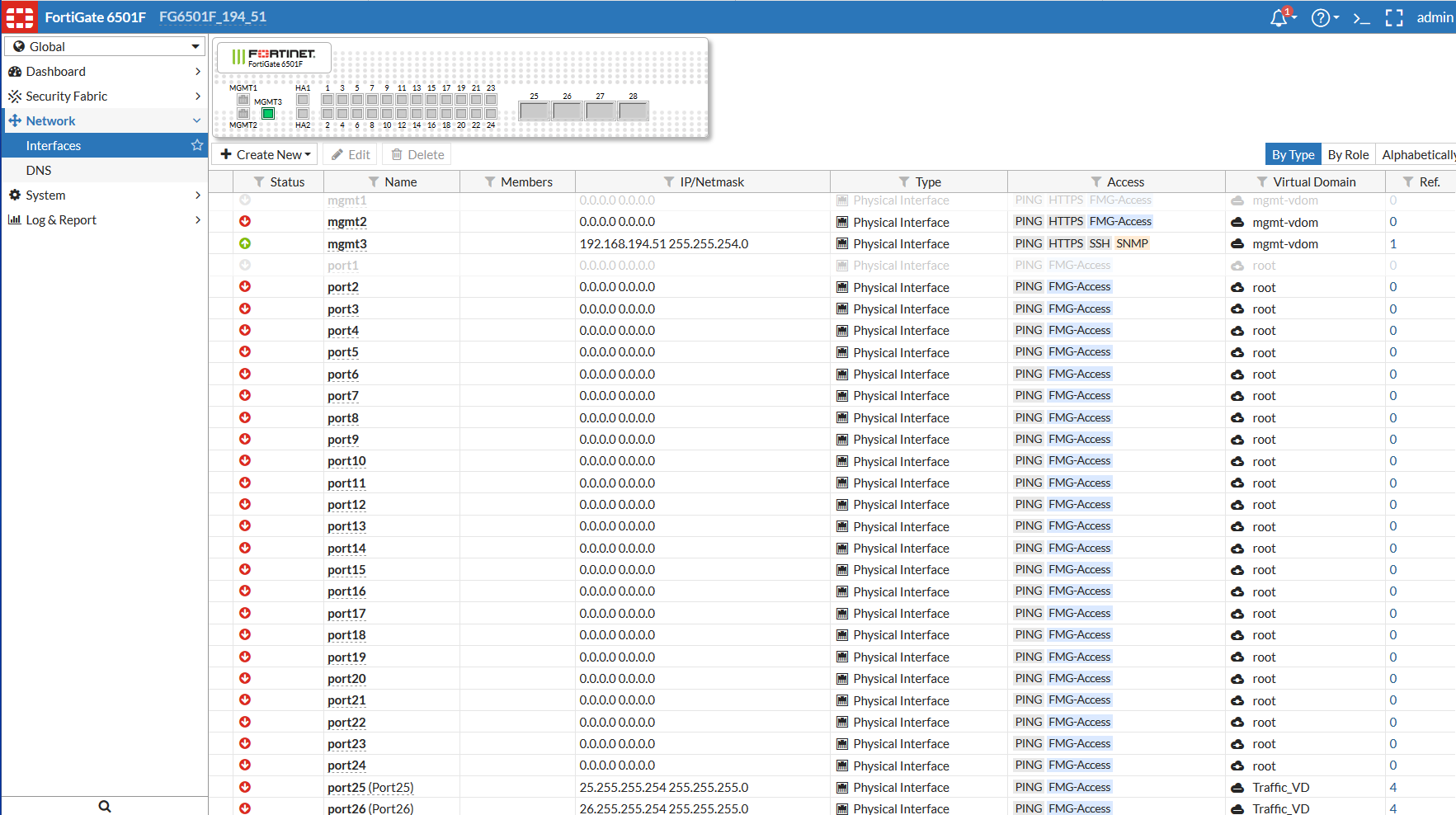Image resolution: width=1456 pixels, height=815 pixels.
Task: Switch to By Type view
Action: (x=1293, y=154)
